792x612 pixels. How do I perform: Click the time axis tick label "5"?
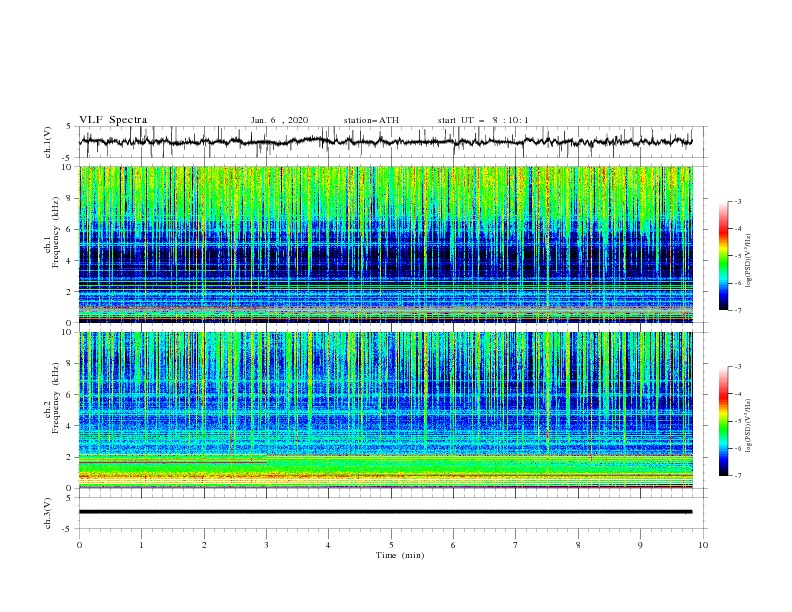(391, 545)
